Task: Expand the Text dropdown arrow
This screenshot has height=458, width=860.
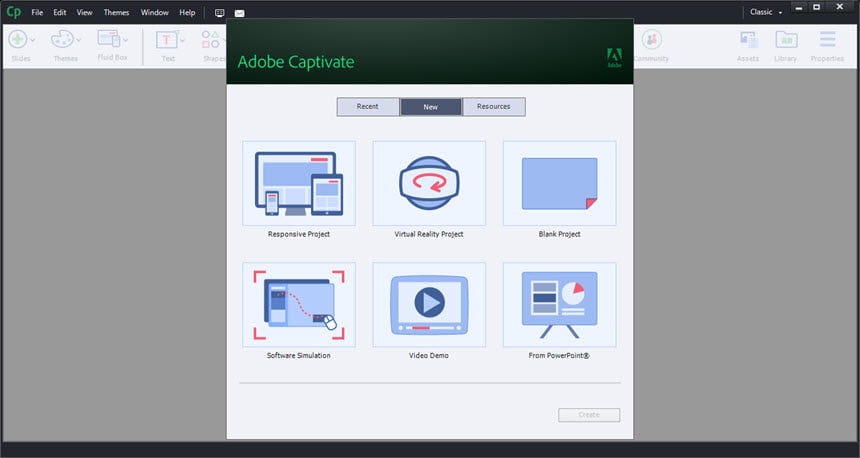Action: coord(183,40)
